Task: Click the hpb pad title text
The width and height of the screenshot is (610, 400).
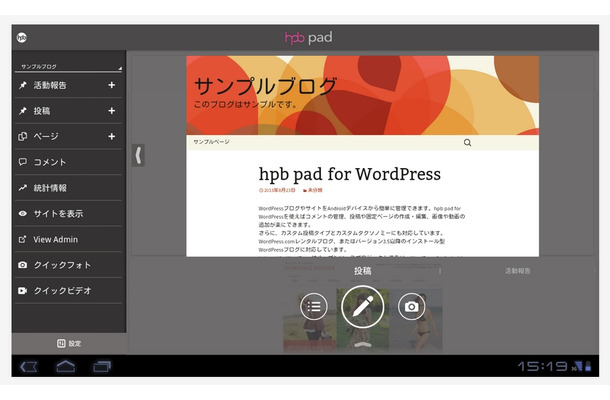Action: pyautogui.click(x=309, y=38)
